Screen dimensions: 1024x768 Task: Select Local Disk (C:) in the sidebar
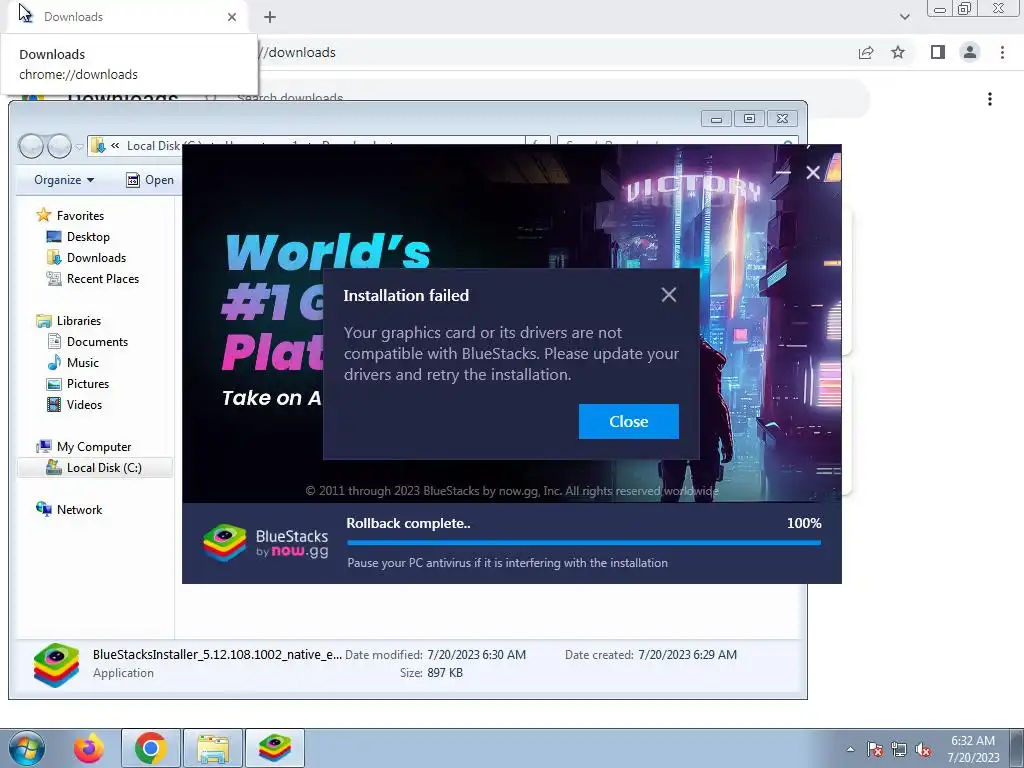click(104, 468)
